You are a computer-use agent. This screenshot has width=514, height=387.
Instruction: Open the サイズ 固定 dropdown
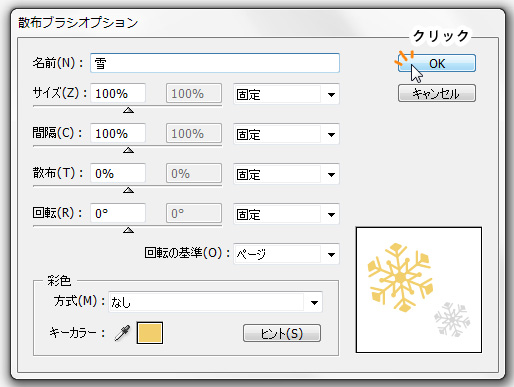point(286,94)
